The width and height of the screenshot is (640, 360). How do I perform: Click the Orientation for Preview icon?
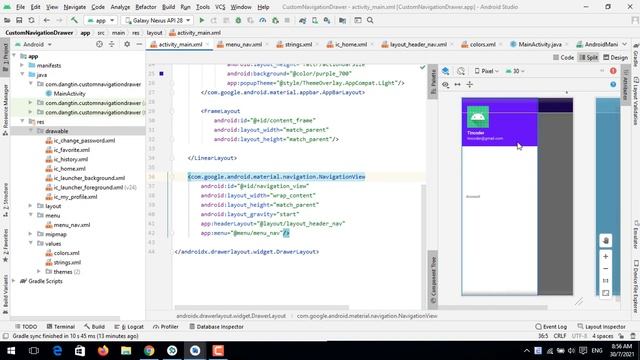pyautogui.click(x=461, y=71)
